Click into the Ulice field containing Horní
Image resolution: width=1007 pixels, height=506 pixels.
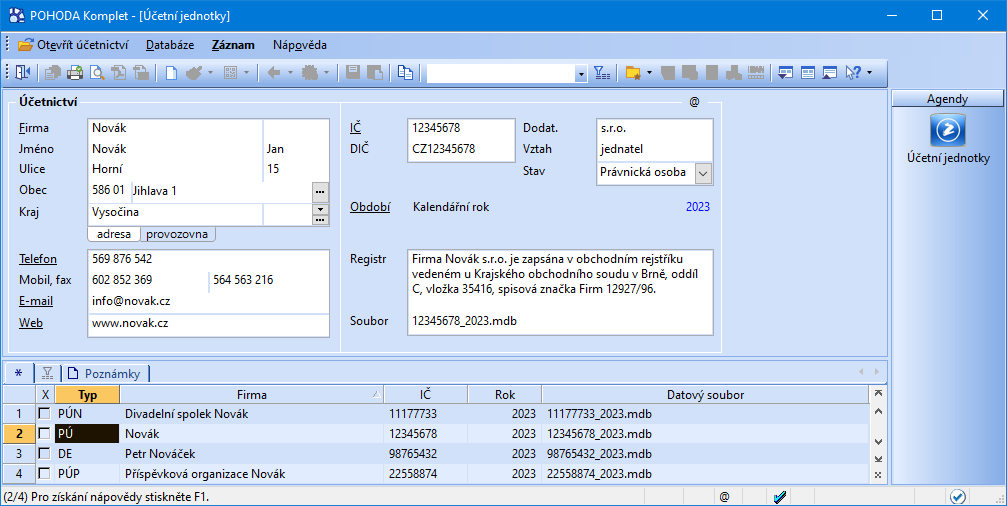coord(176,169)
